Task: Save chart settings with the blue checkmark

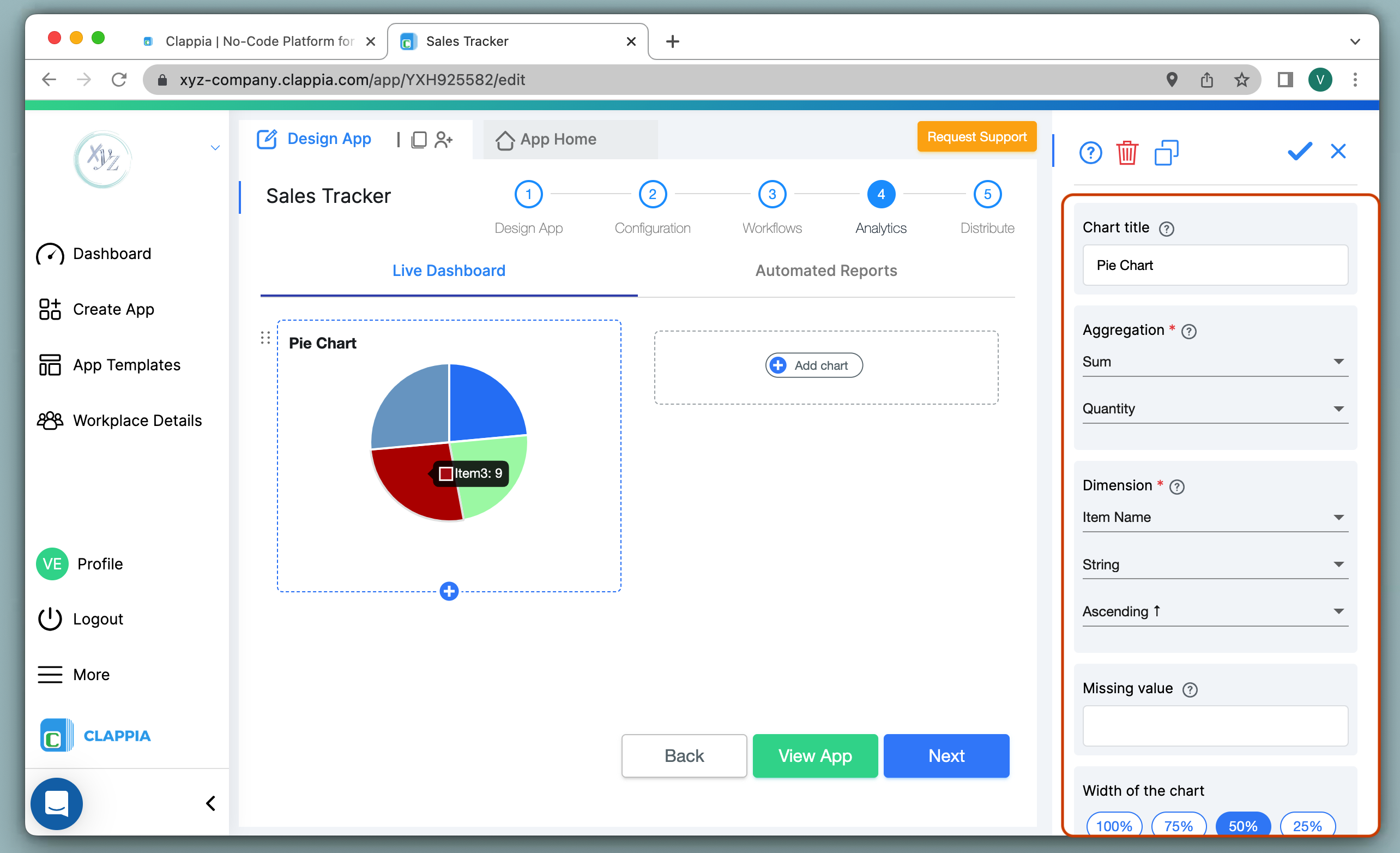Action: pos(1300,151)
